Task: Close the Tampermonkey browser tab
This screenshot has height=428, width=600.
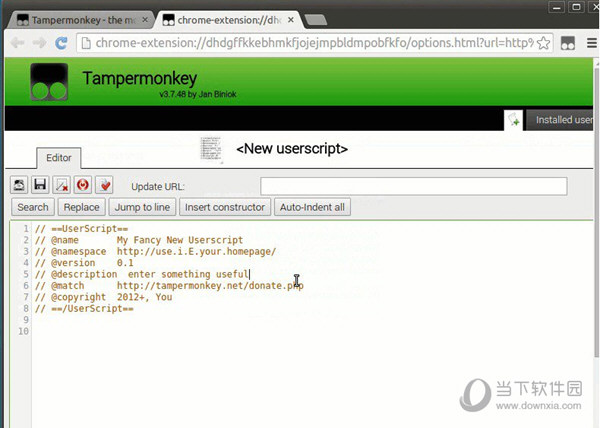Action: (145, 20)
